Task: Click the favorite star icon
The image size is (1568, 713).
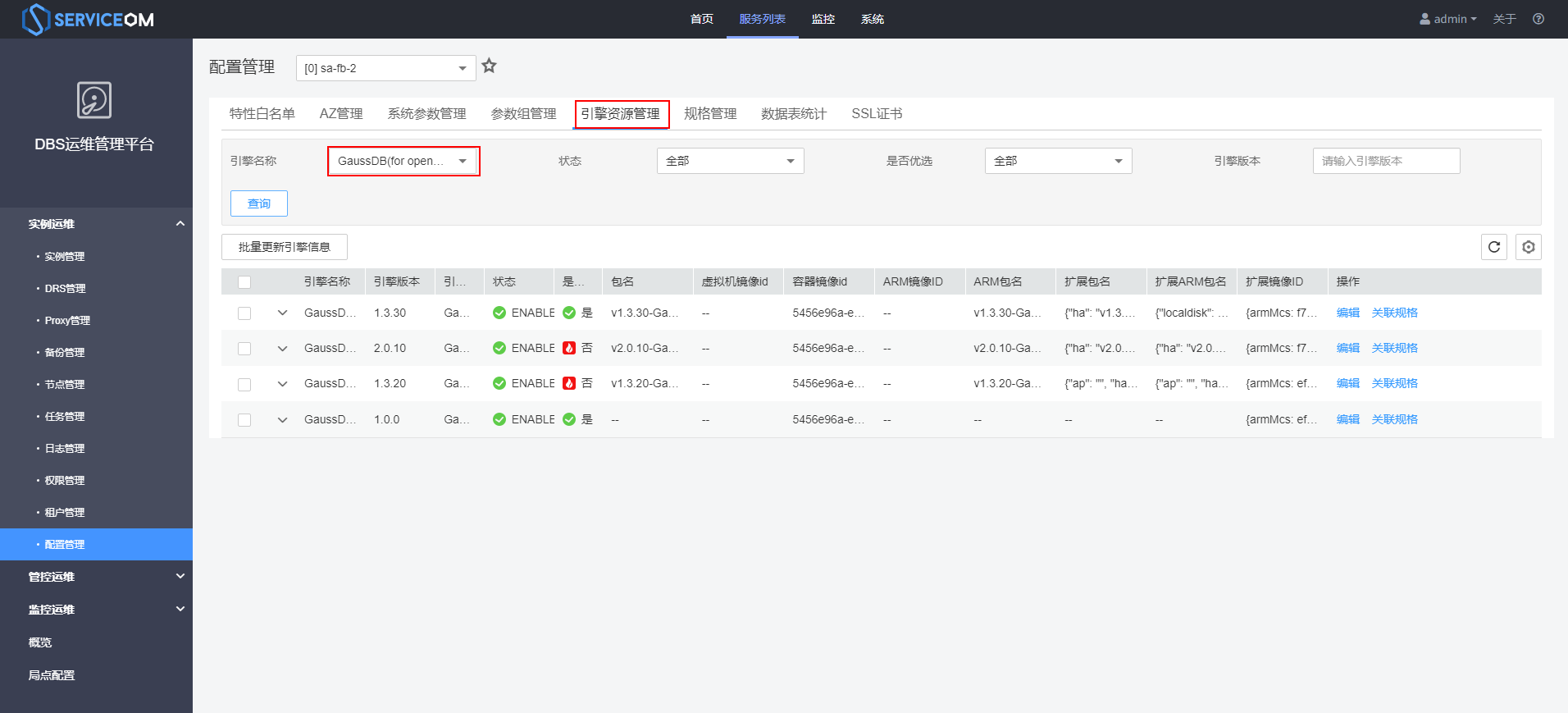Action: click(x=490, y=66)
